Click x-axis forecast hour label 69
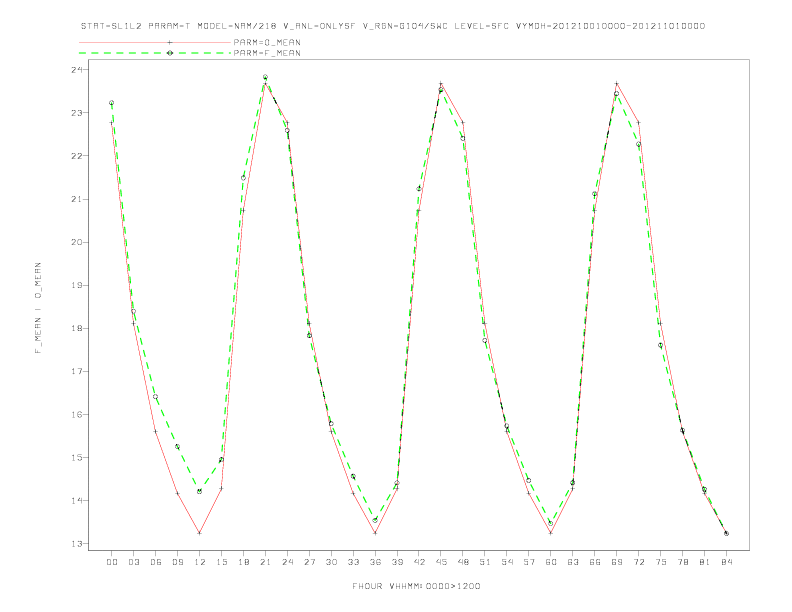Viewport: 792px width, 612px height. [x=617, y=562]
